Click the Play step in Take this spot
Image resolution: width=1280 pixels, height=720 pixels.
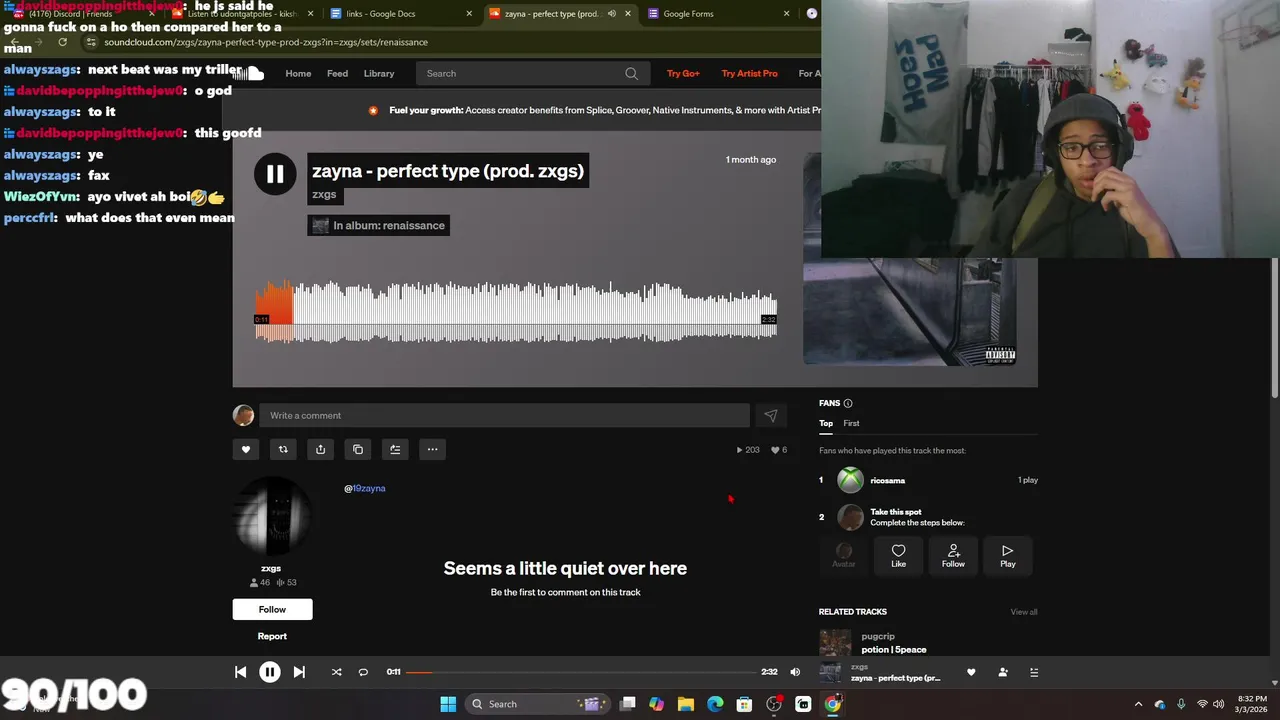1008,556
